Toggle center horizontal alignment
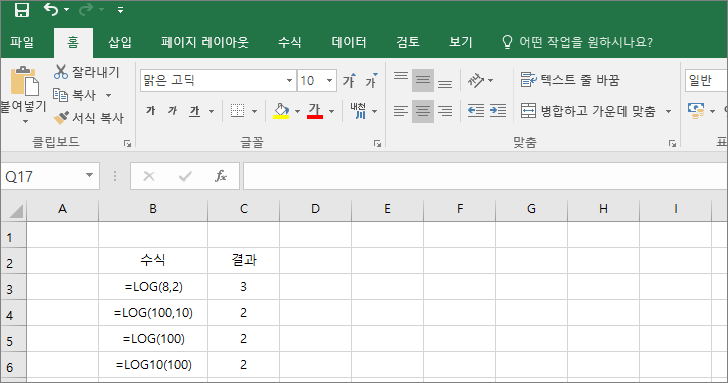 point(422,111)
